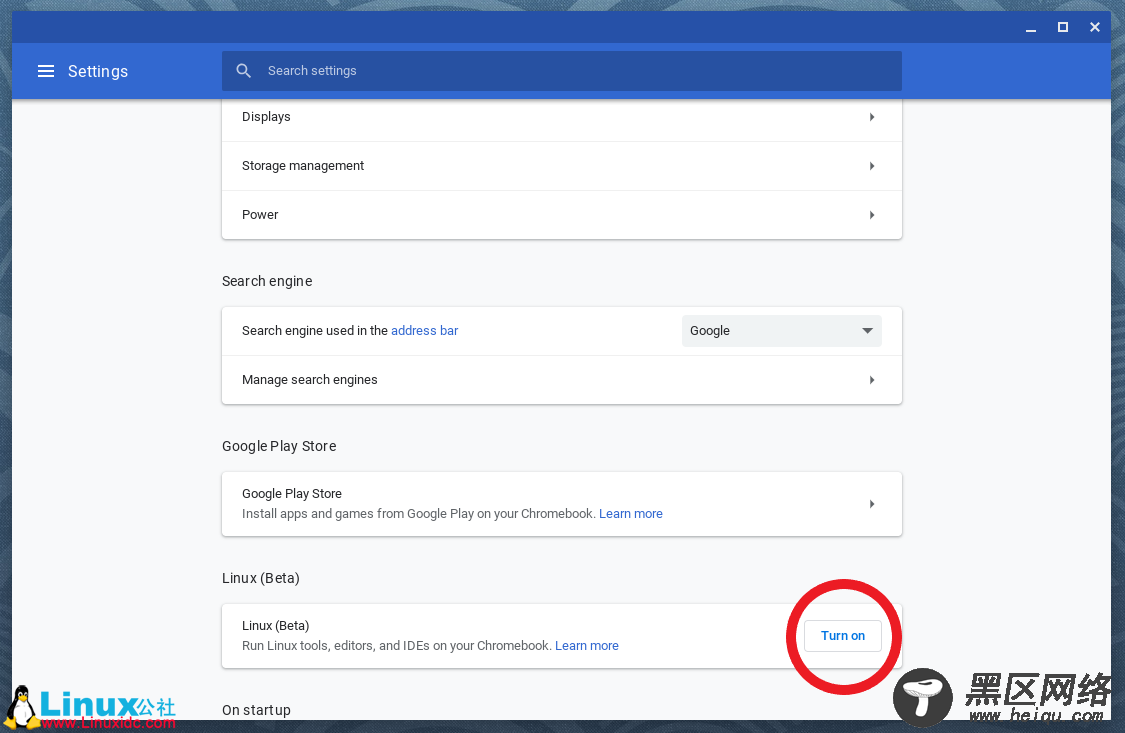Open Learn more link for Google Play
Image resolution: width=1125 pixels, height=733 pixels.
(631, 514)
